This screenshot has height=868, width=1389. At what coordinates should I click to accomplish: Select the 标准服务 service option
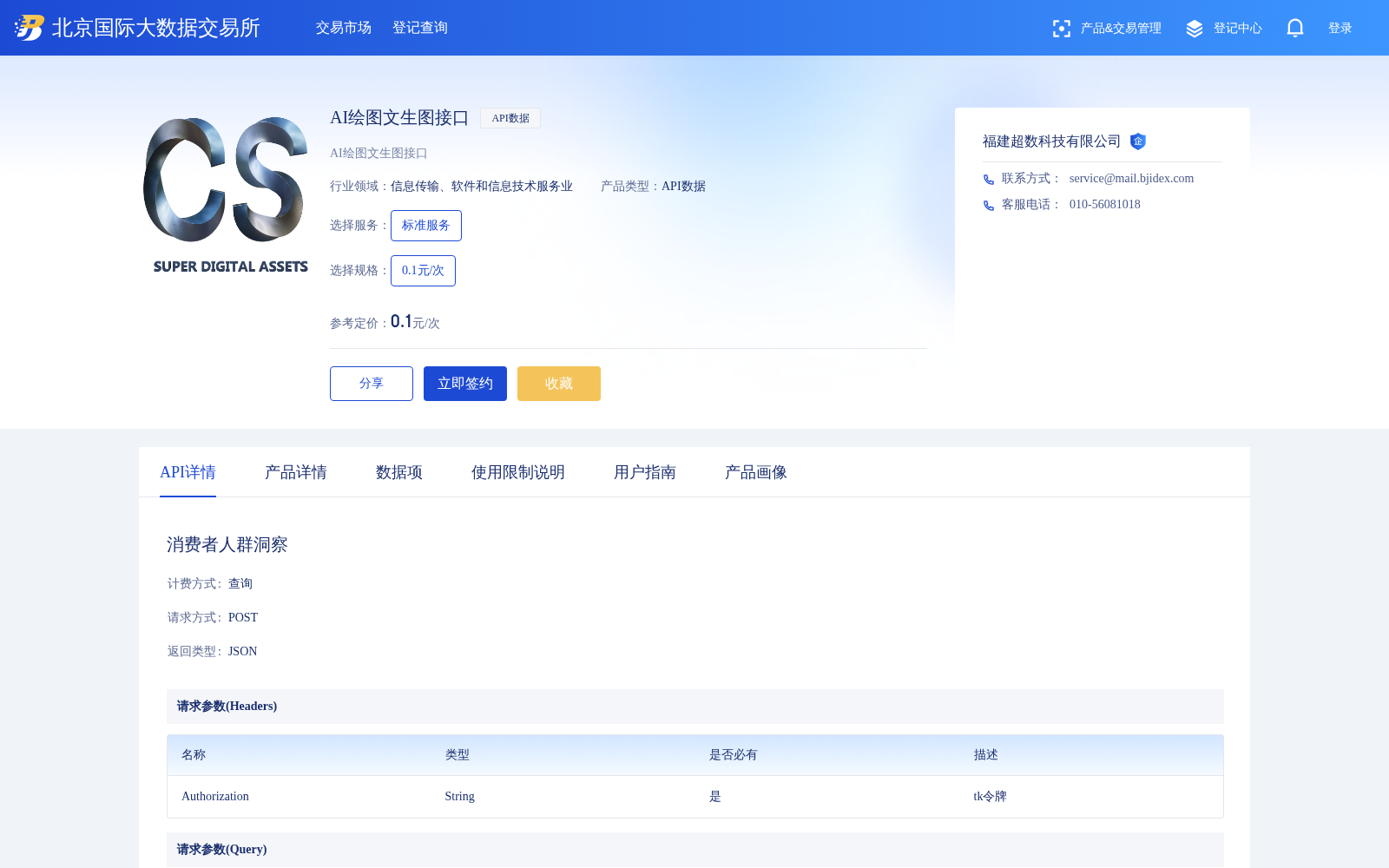click(x=426, y=226)
